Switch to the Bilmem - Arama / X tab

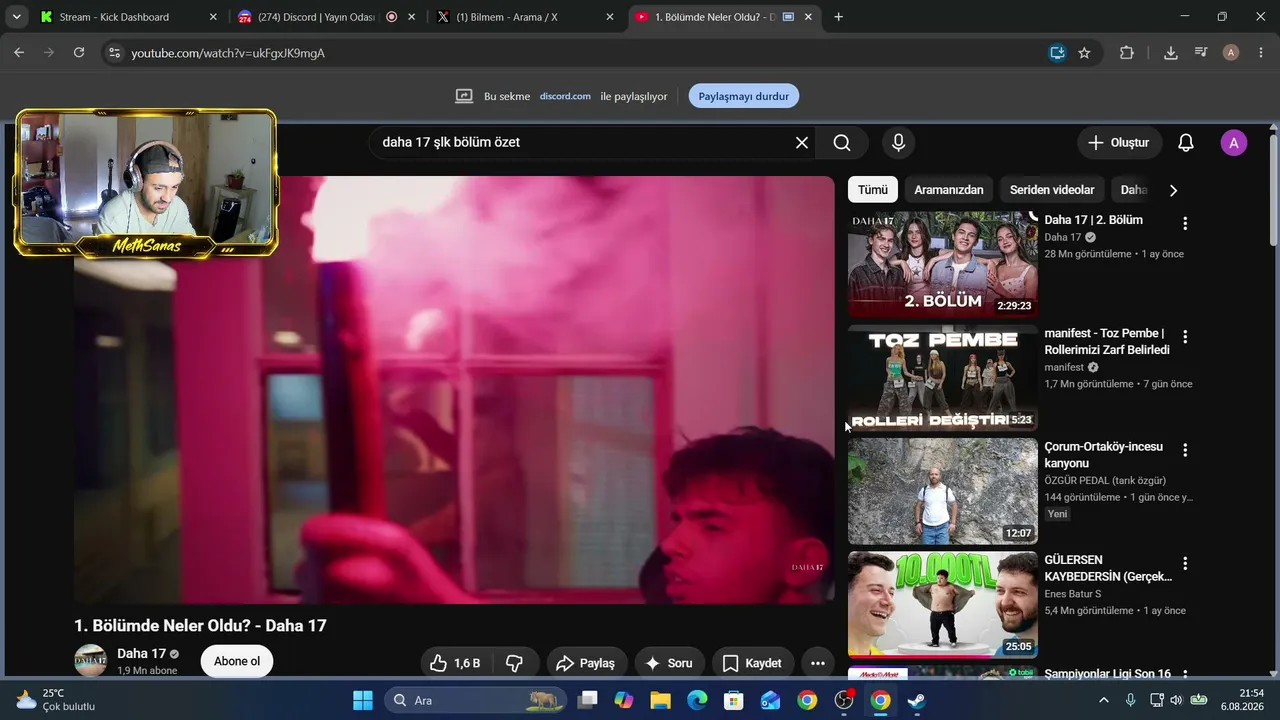click(526, 17)
